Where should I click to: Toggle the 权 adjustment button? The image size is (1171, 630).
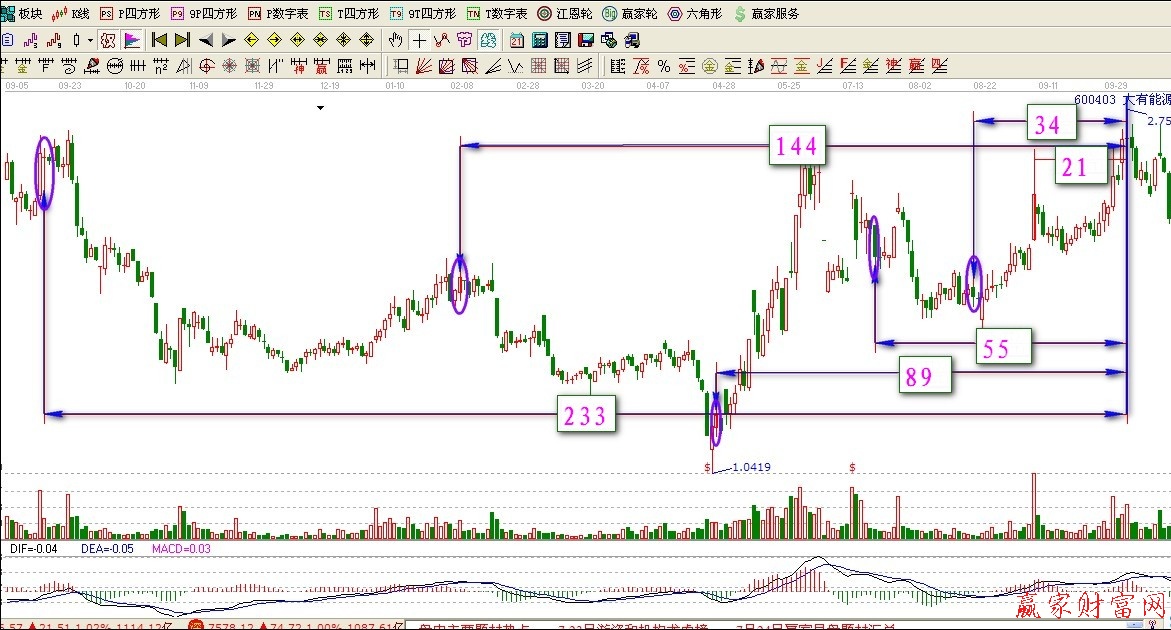tap(108, 40)
